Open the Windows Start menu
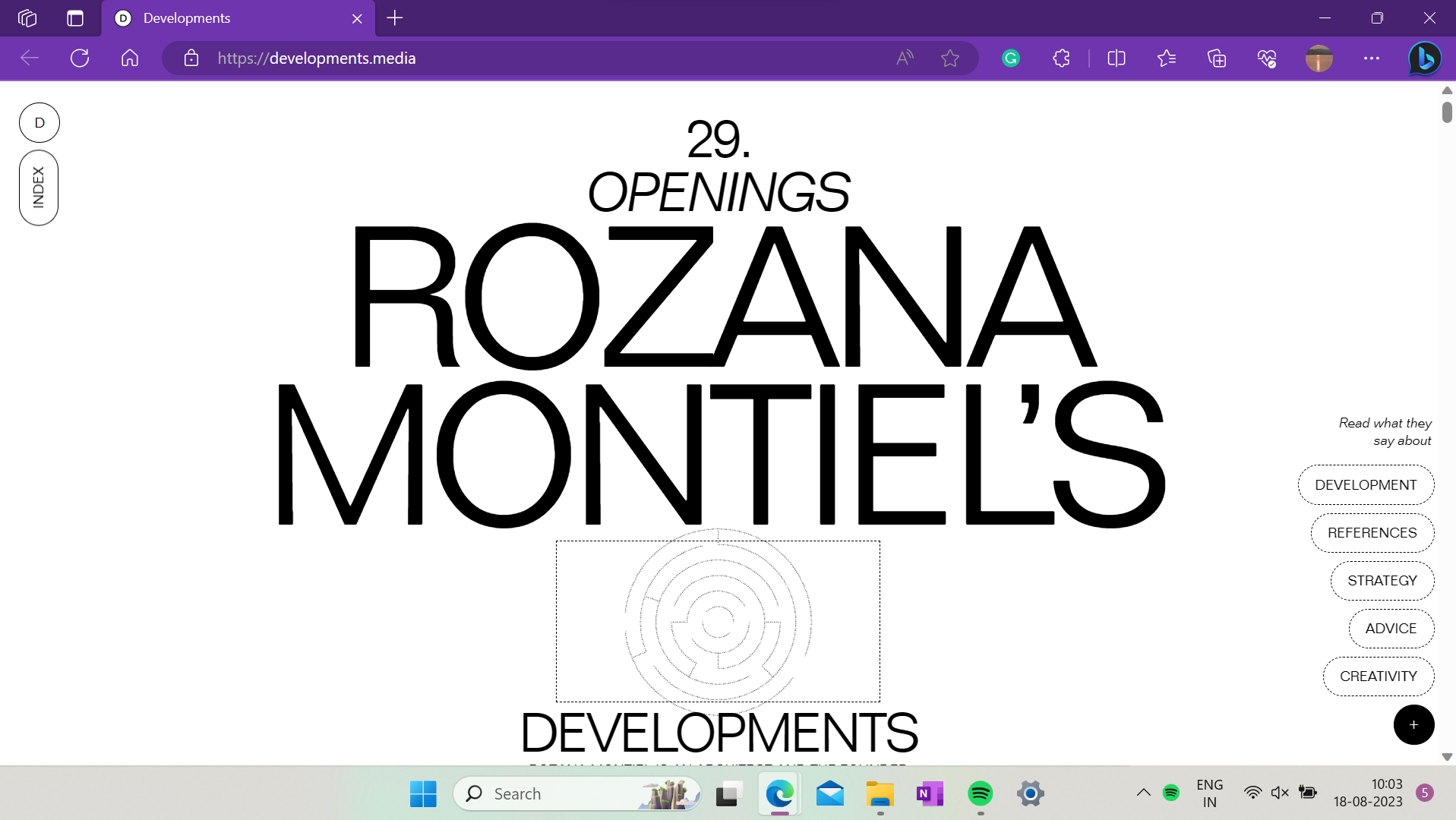Image resolution: width=1456 pixels, height=820 pixels. click(x=423, y=794)
